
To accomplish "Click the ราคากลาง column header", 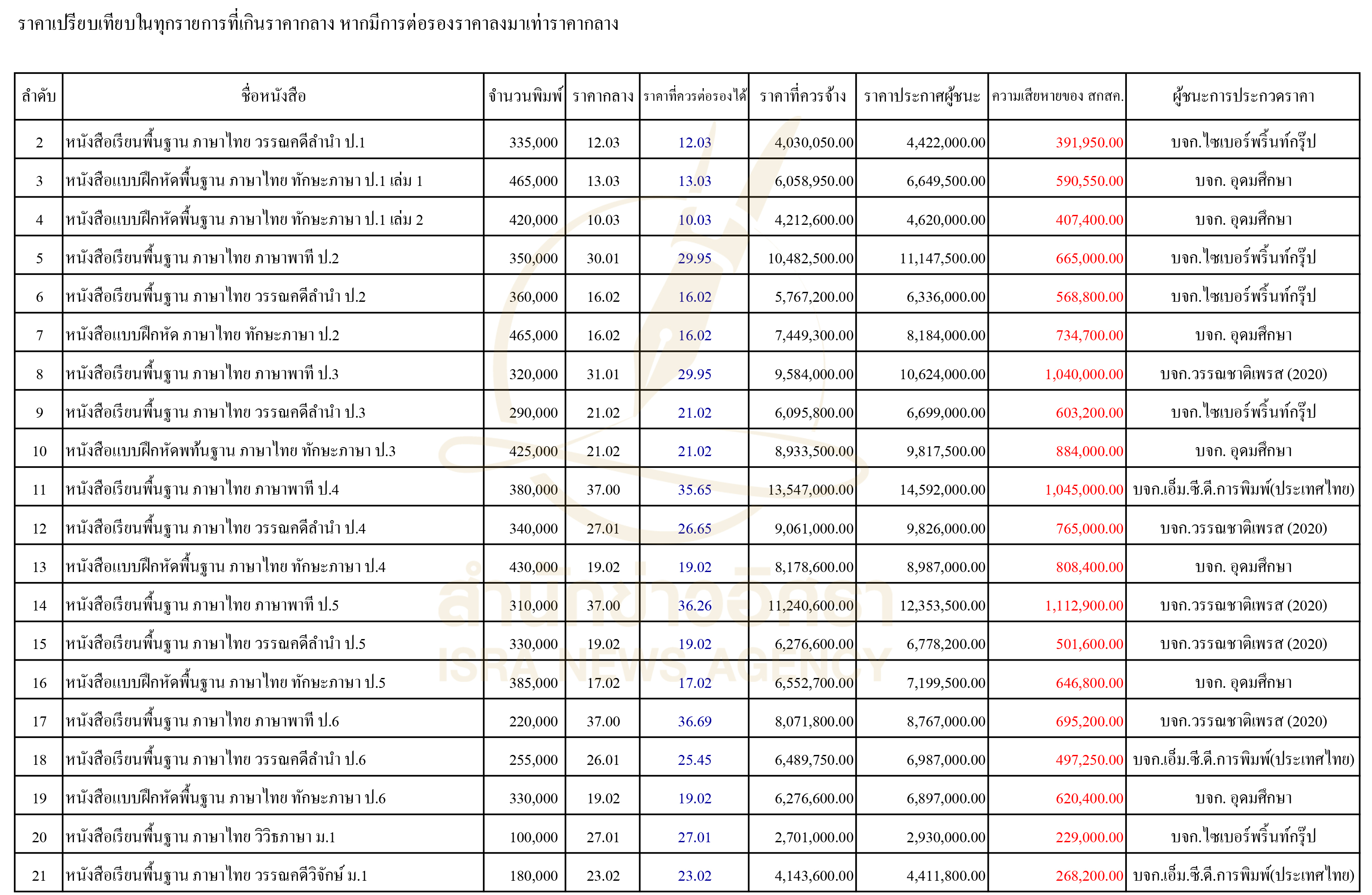I will 603,96.
